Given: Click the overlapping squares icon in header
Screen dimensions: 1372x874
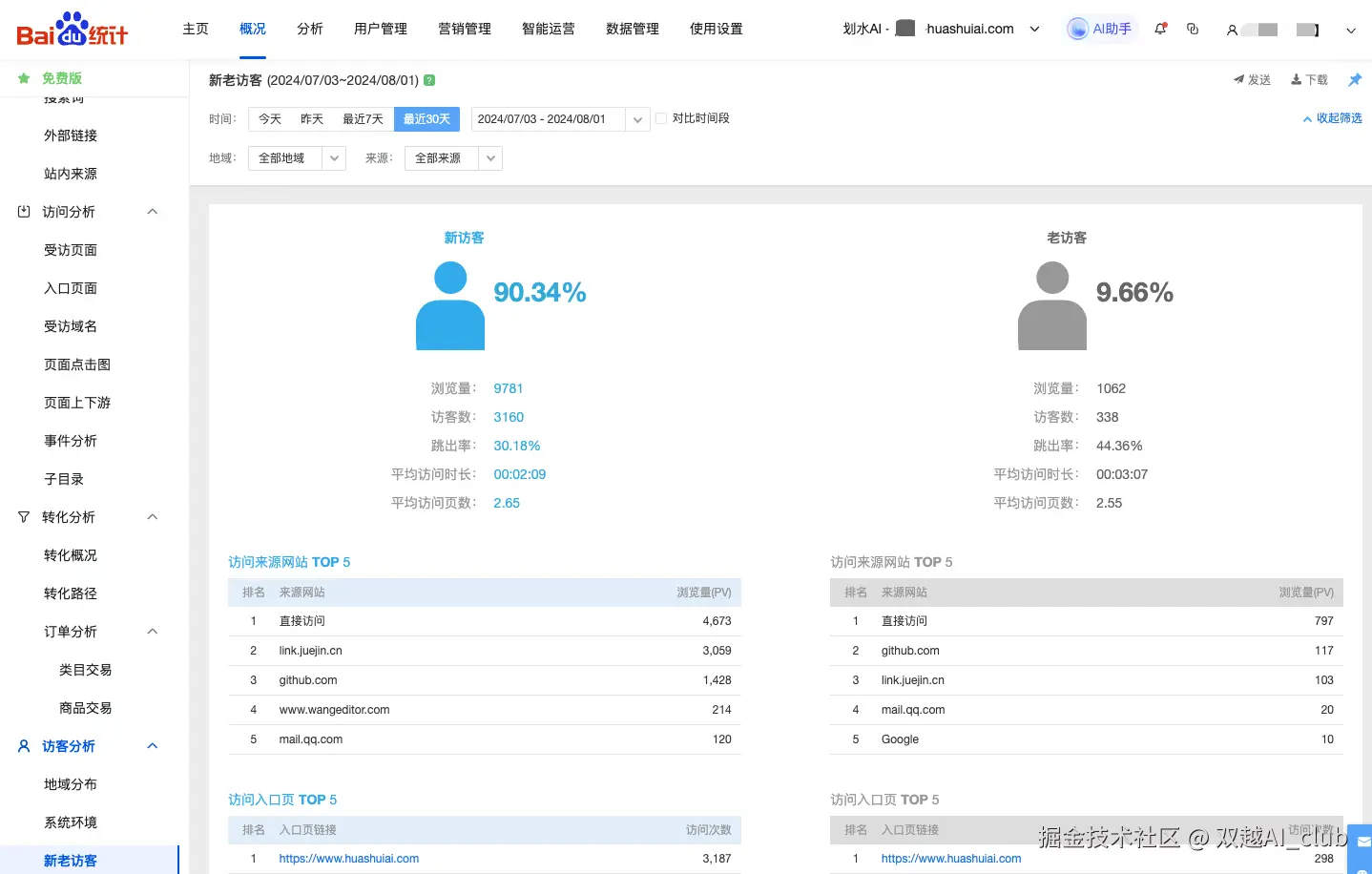Looking at the screenshot, I should point(1193,29).
